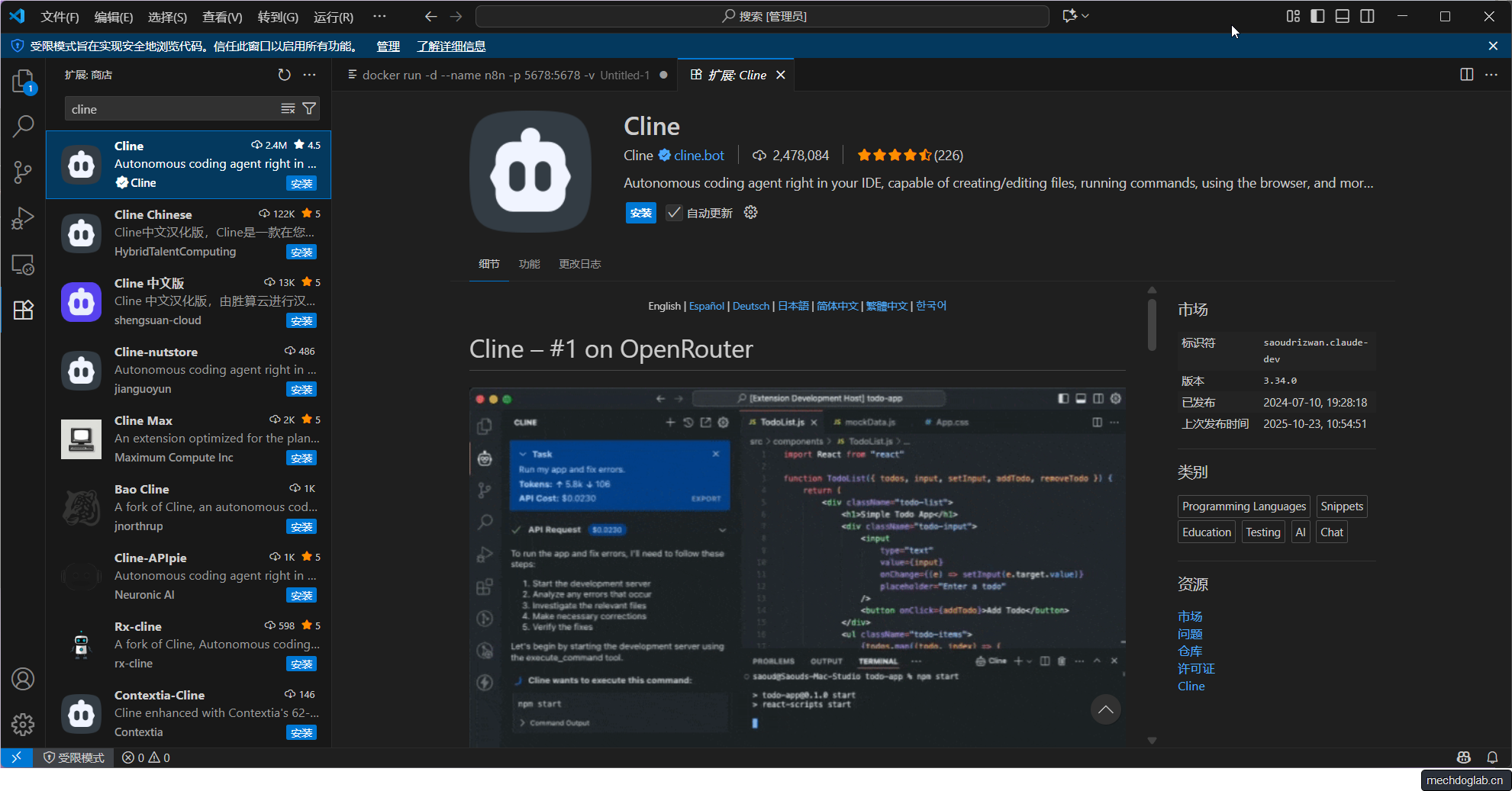The width and height of the screenshot is (1512, 791).
Task: Clear the extensions search query
Action: 288,108
